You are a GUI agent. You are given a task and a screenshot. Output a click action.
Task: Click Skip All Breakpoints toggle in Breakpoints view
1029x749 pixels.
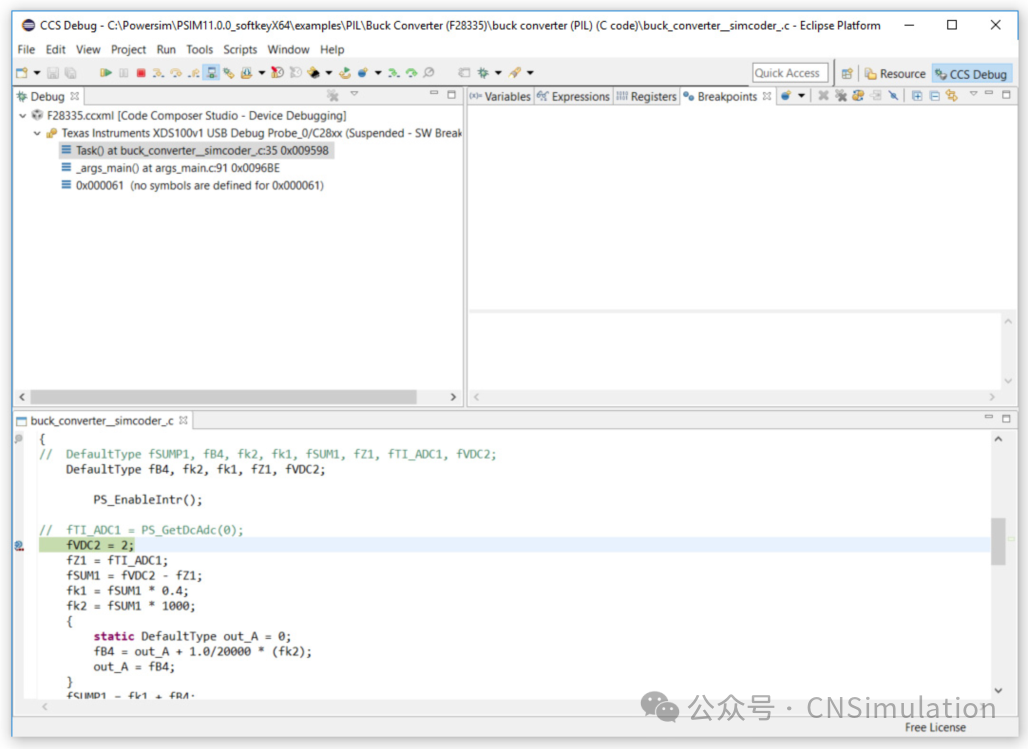[x=894, y=95]
